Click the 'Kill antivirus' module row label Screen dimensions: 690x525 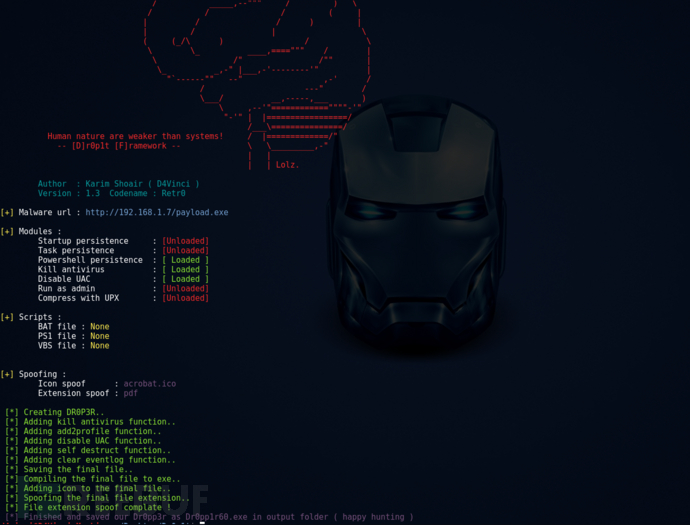coord(71,269)
